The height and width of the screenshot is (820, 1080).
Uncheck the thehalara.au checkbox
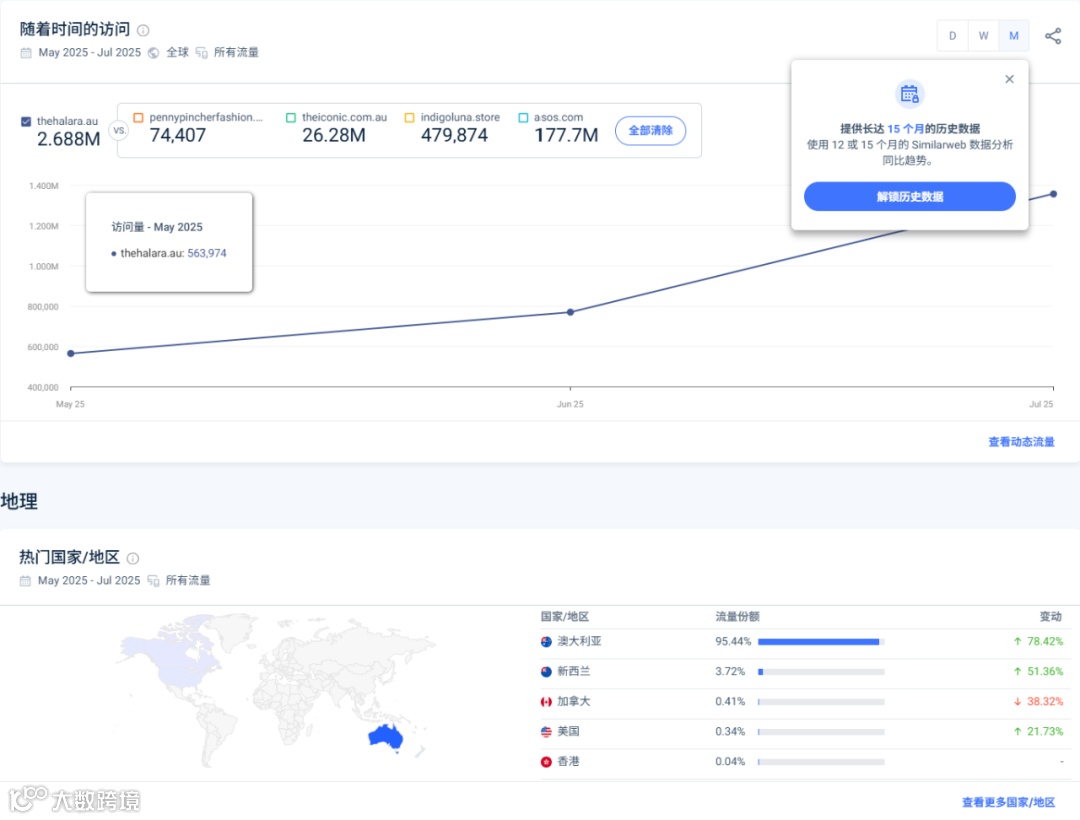coord(26,122)
